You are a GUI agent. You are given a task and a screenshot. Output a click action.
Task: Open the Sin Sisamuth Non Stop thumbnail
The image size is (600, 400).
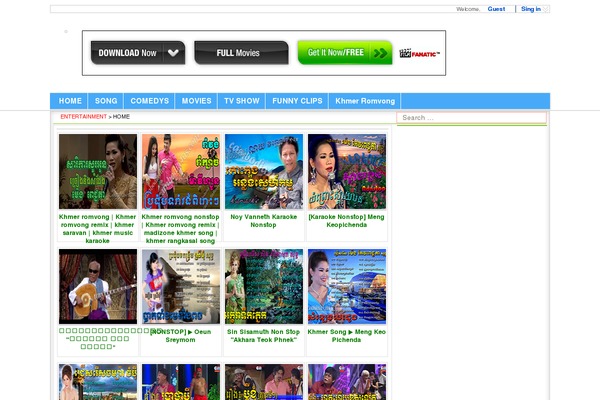(x=264, y=286)
